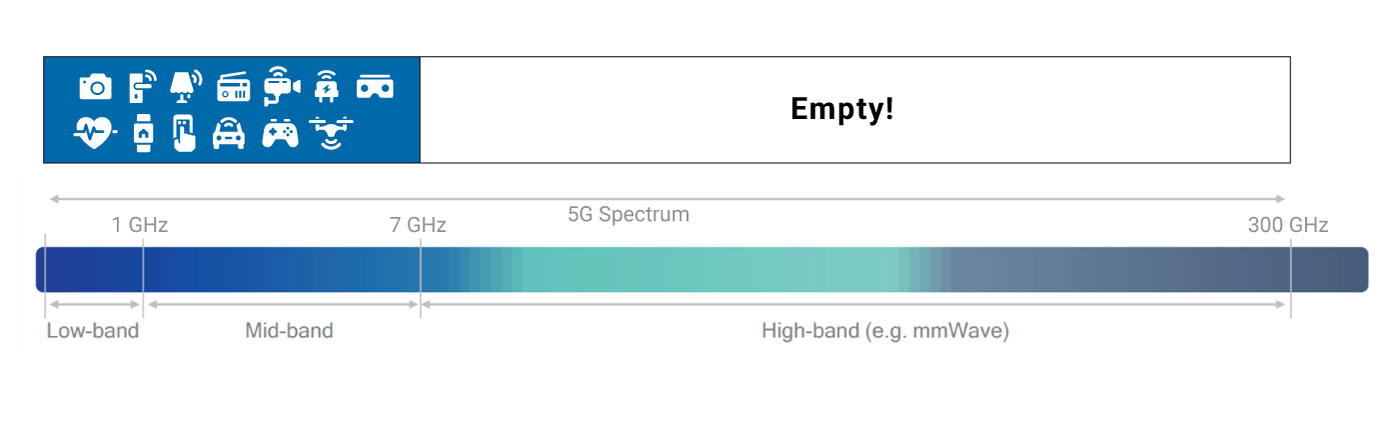
Task: Click the 7 GHz marker label
Action: pos(418,225)
